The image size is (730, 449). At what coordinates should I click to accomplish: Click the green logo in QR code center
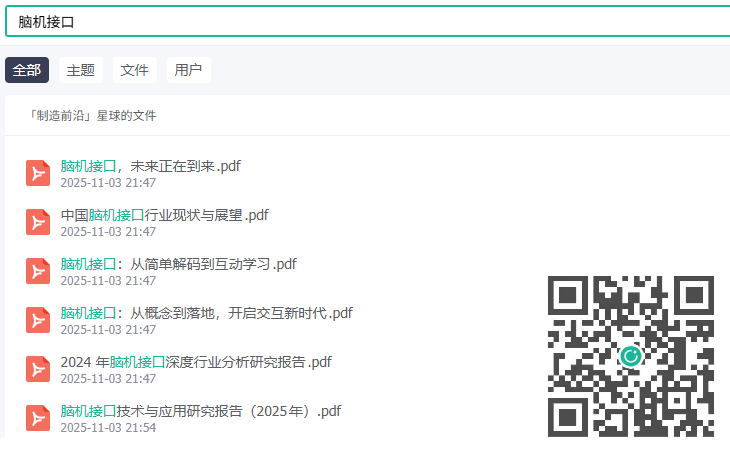[x=631, y=356]
